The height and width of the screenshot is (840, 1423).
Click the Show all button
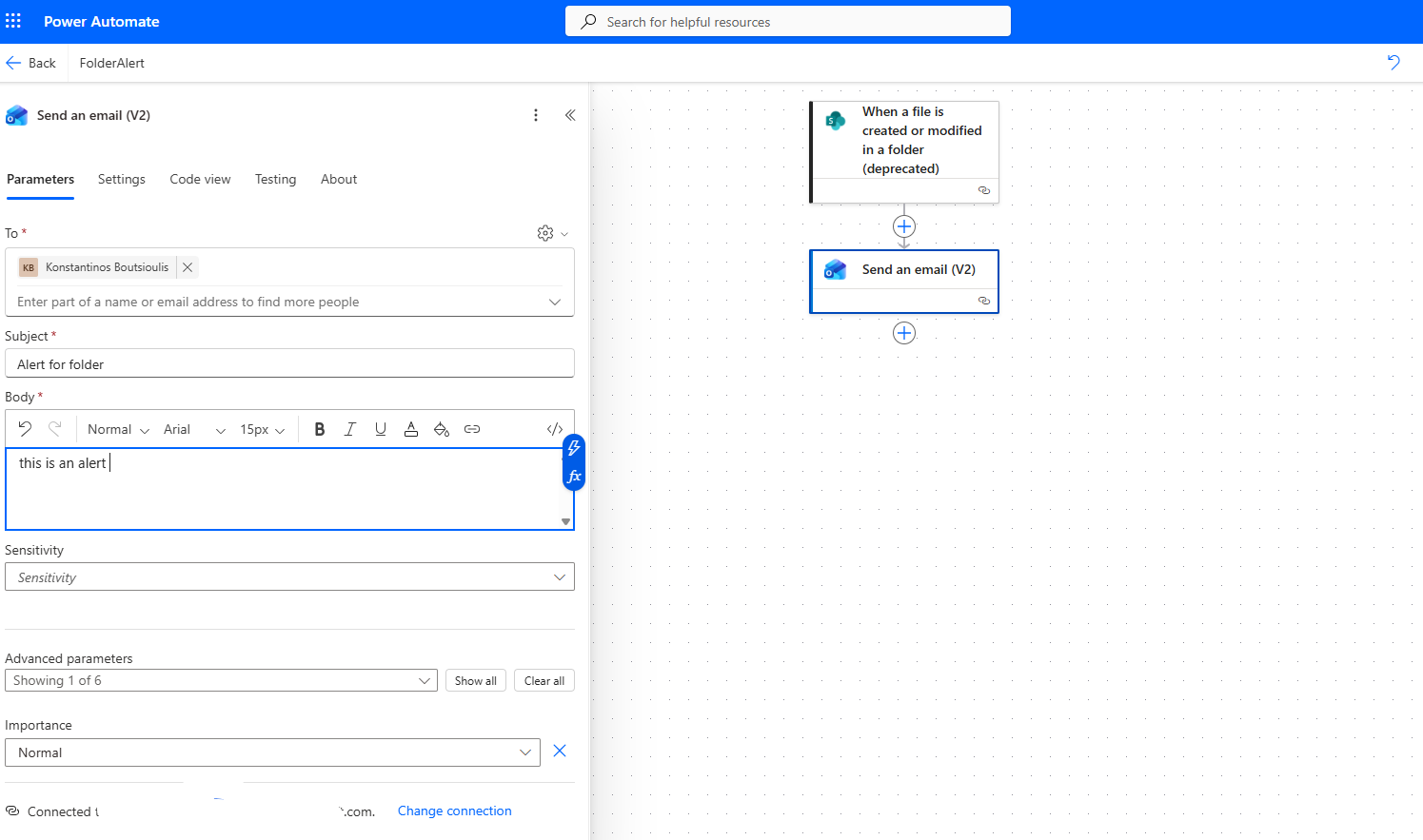click(x=475, y=681)
